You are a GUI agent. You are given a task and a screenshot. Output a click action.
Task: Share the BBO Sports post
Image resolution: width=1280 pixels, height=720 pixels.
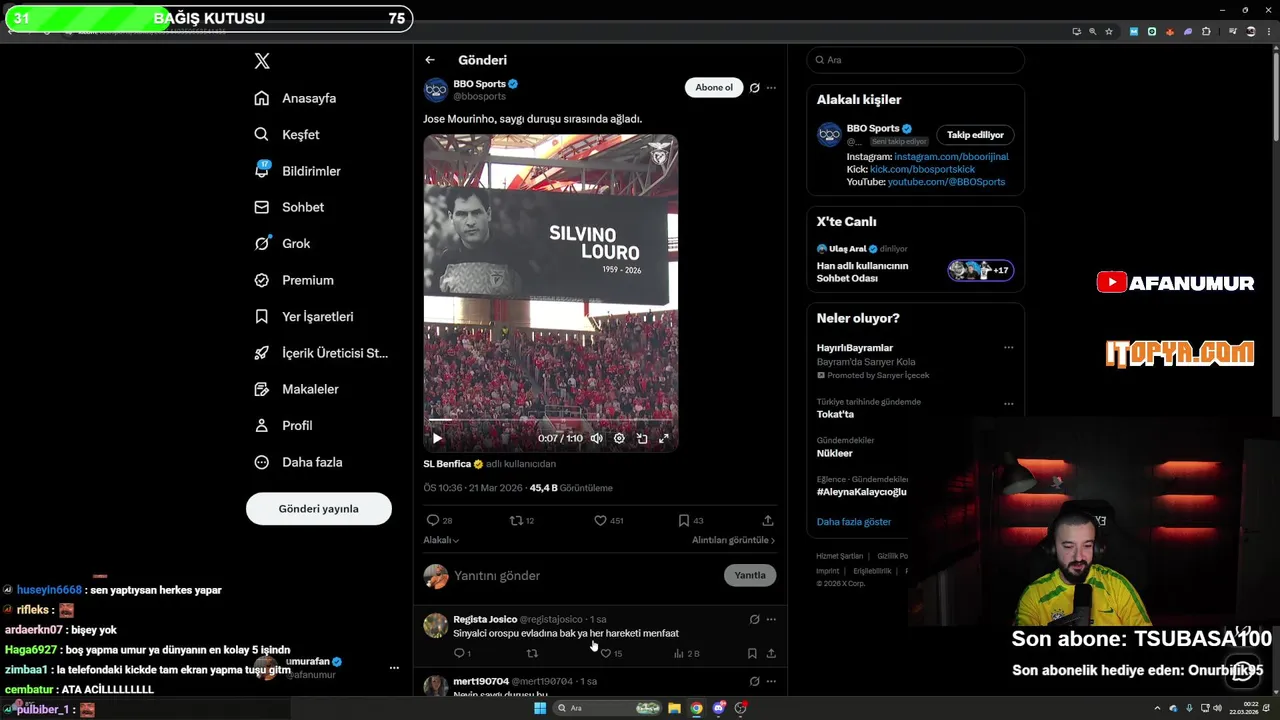(768, 520)
